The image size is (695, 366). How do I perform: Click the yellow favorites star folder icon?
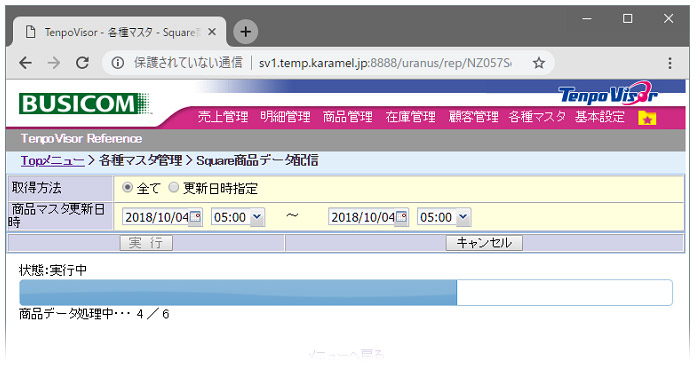[647, 118]
